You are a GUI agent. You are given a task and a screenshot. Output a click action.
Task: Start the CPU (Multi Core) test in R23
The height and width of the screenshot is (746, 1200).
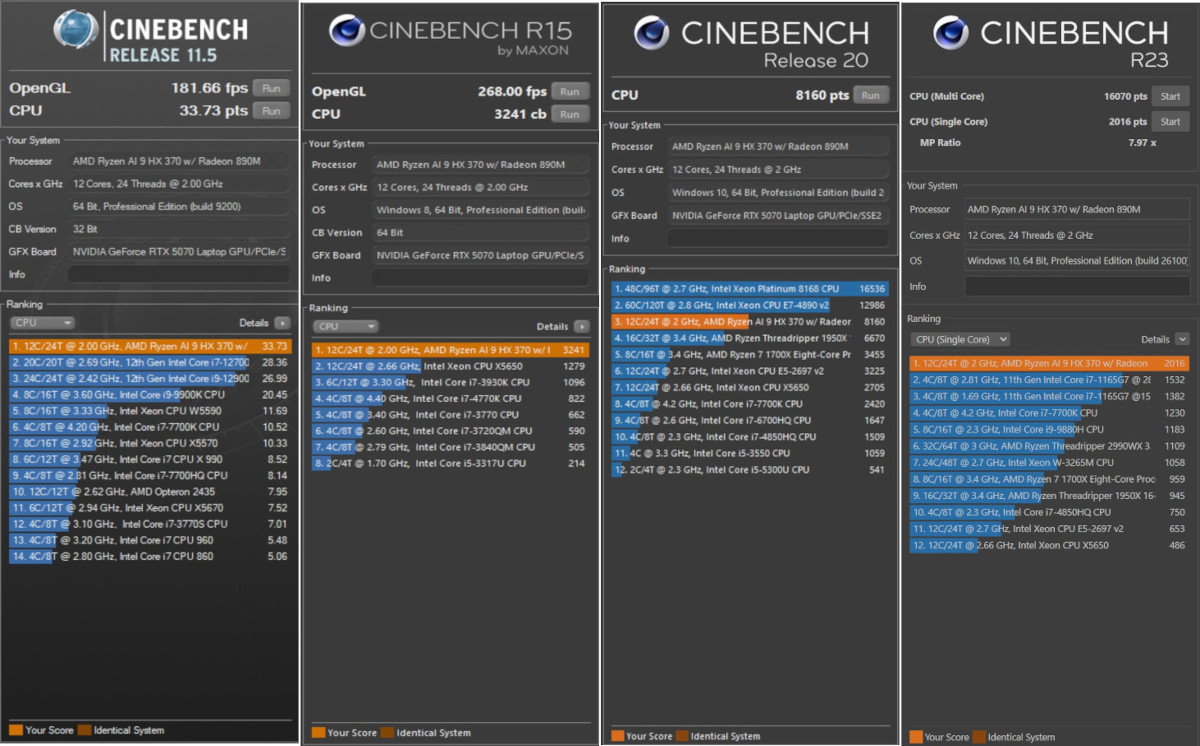(x=1170, y=97)
